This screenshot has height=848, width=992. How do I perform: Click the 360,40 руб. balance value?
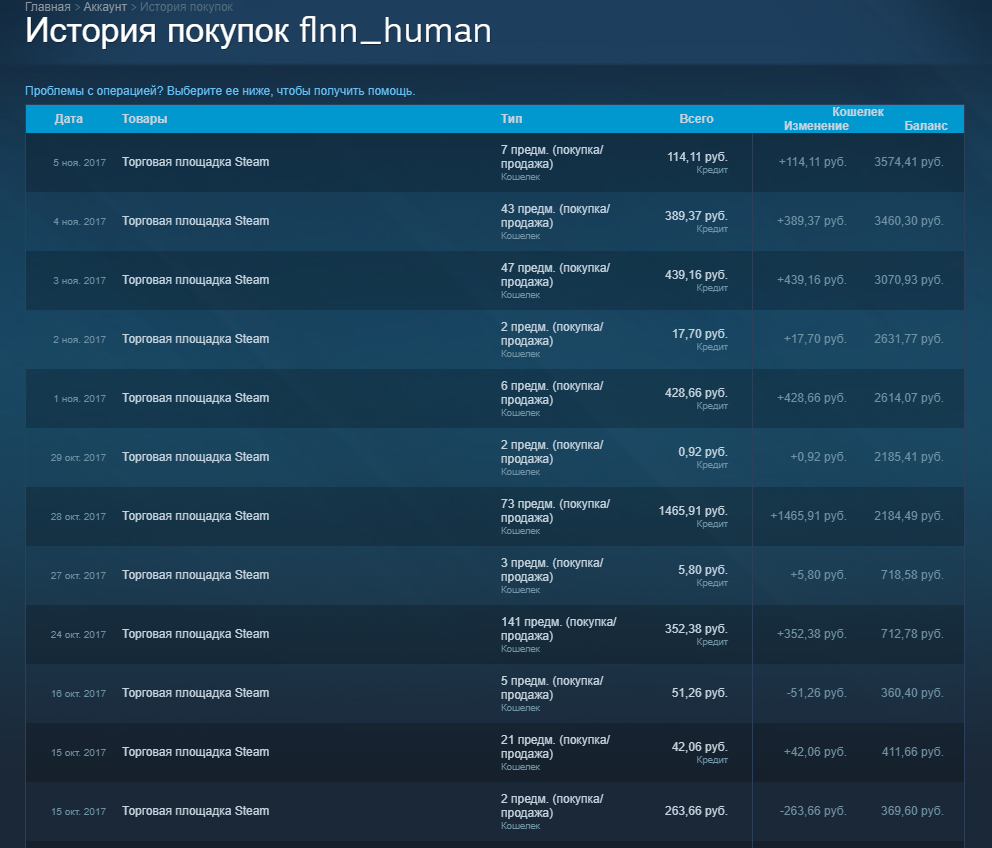pos(912,693)
